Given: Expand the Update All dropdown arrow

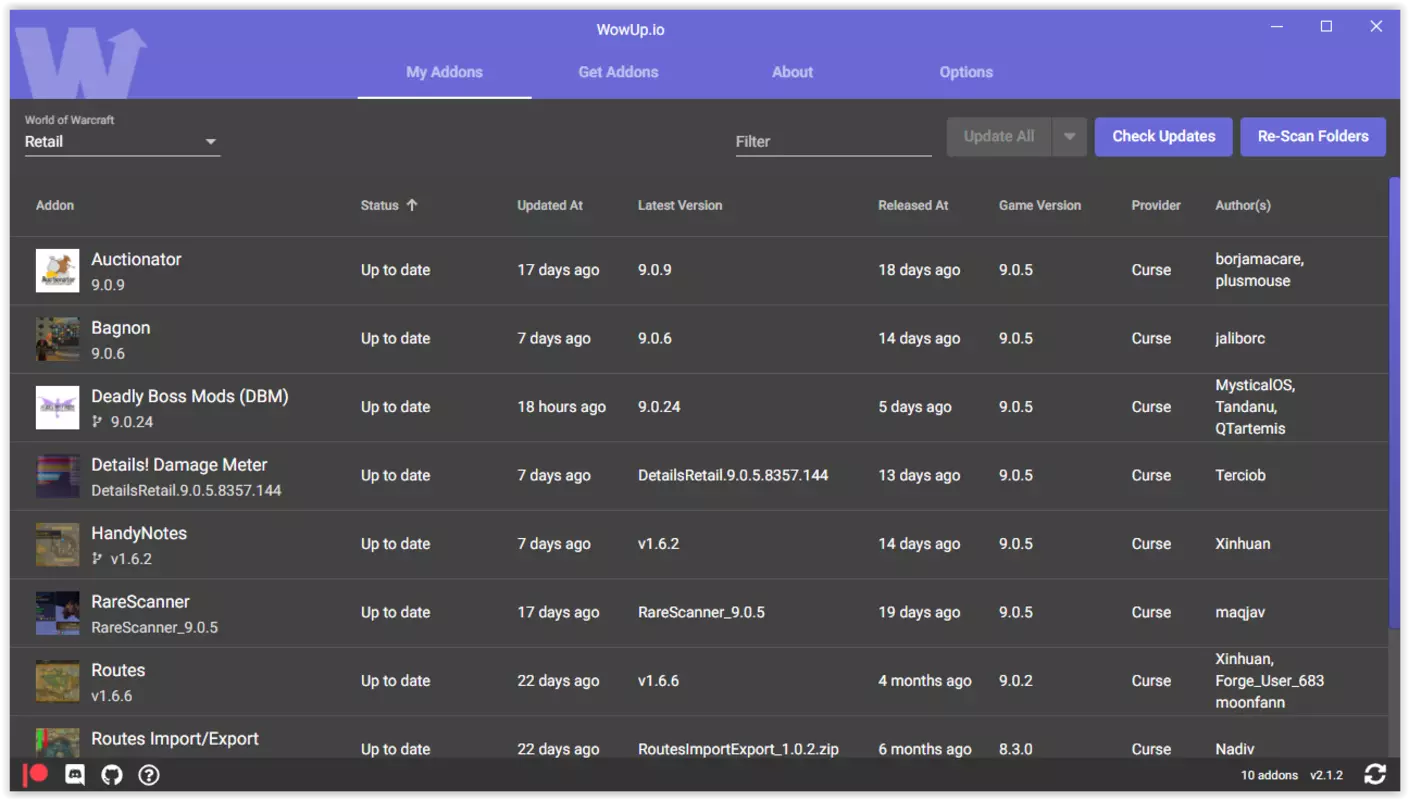Looking at the screenshot, I should pyautogui.click(x=1069, y=137).
